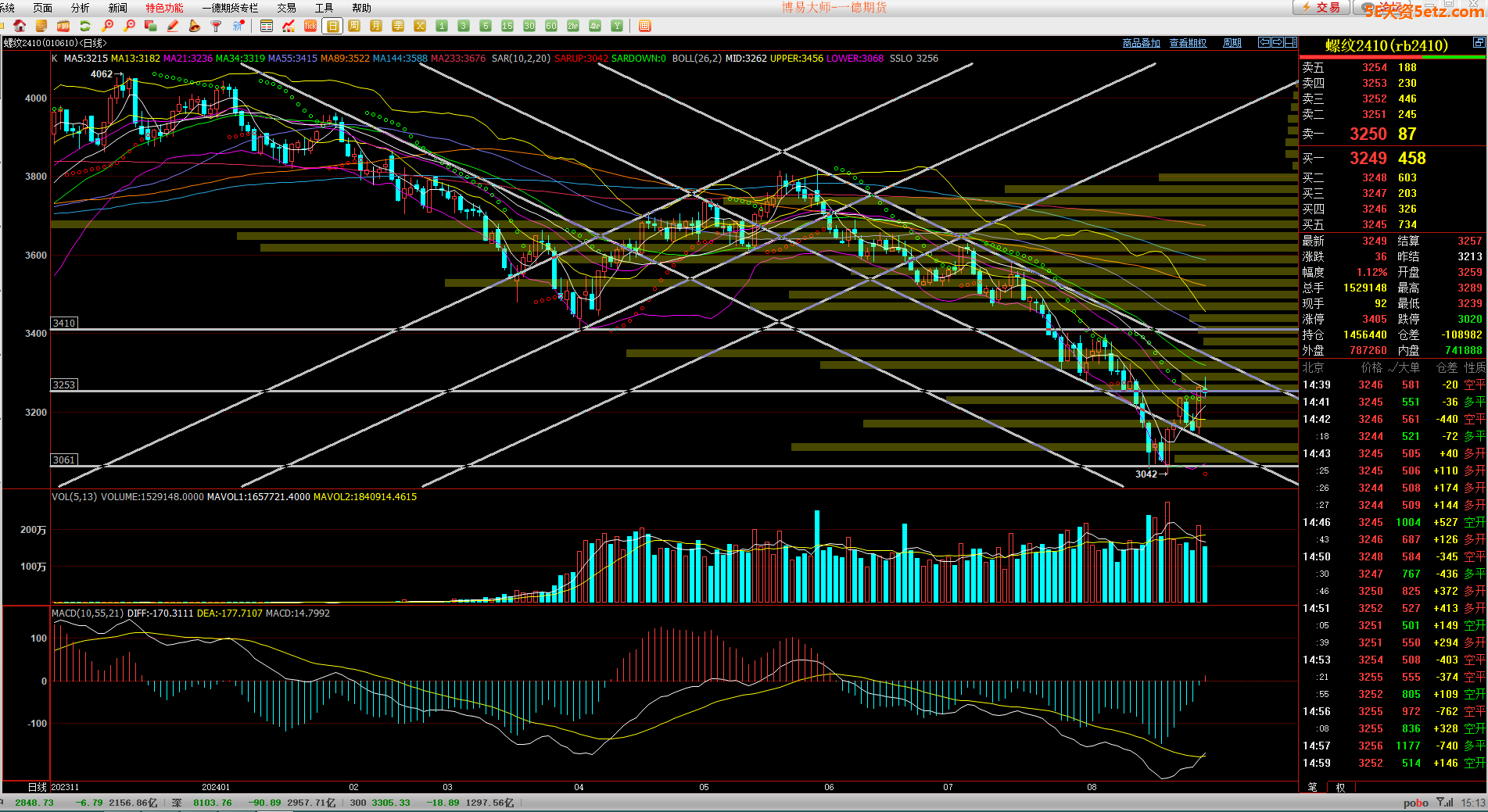Viewport: 1488px width, 812px height.
Task: Click the 商品叠加 link
Action: click(x=1141, y=43)
